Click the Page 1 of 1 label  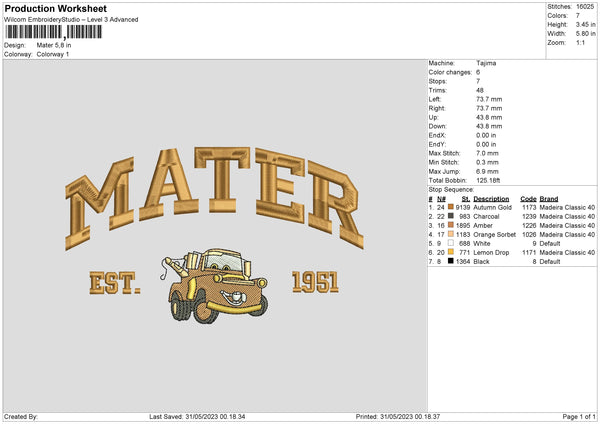(579, 416)
